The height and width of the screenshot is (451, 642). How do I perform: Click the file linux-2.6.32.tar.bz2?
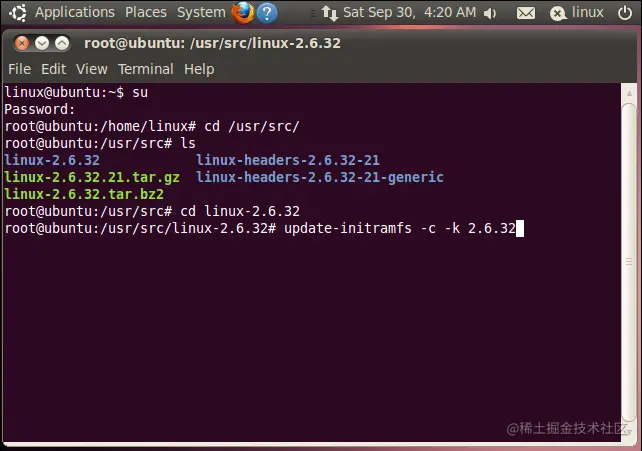click(84, 194)
